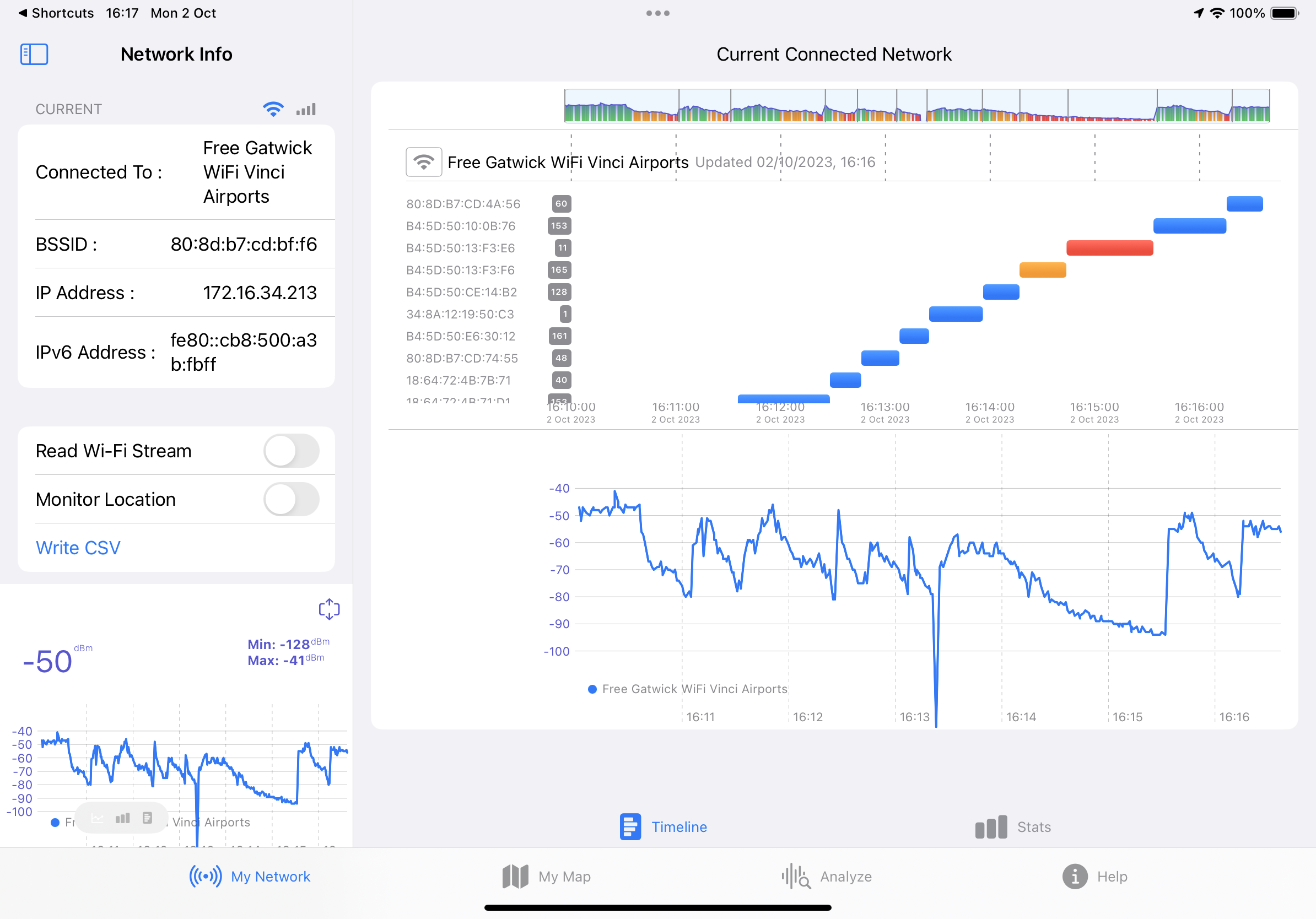Switch to the Stats view tab
This screenshot has height=919, width=1316.
(x=1013, y=827)
